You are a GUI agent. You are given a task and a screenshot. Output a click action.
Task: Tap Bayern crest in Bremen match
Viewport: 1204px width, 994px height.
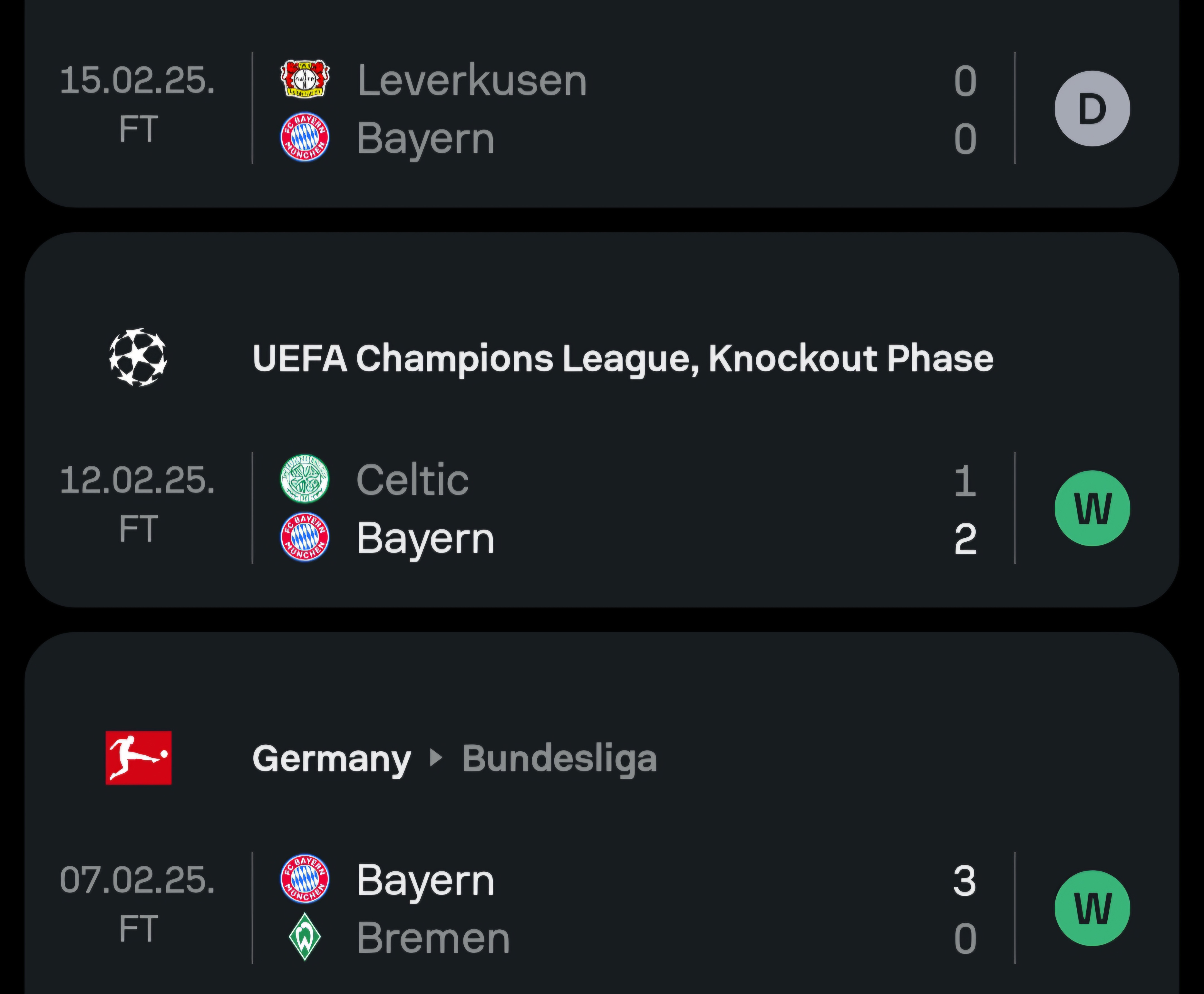pos(305,879)
